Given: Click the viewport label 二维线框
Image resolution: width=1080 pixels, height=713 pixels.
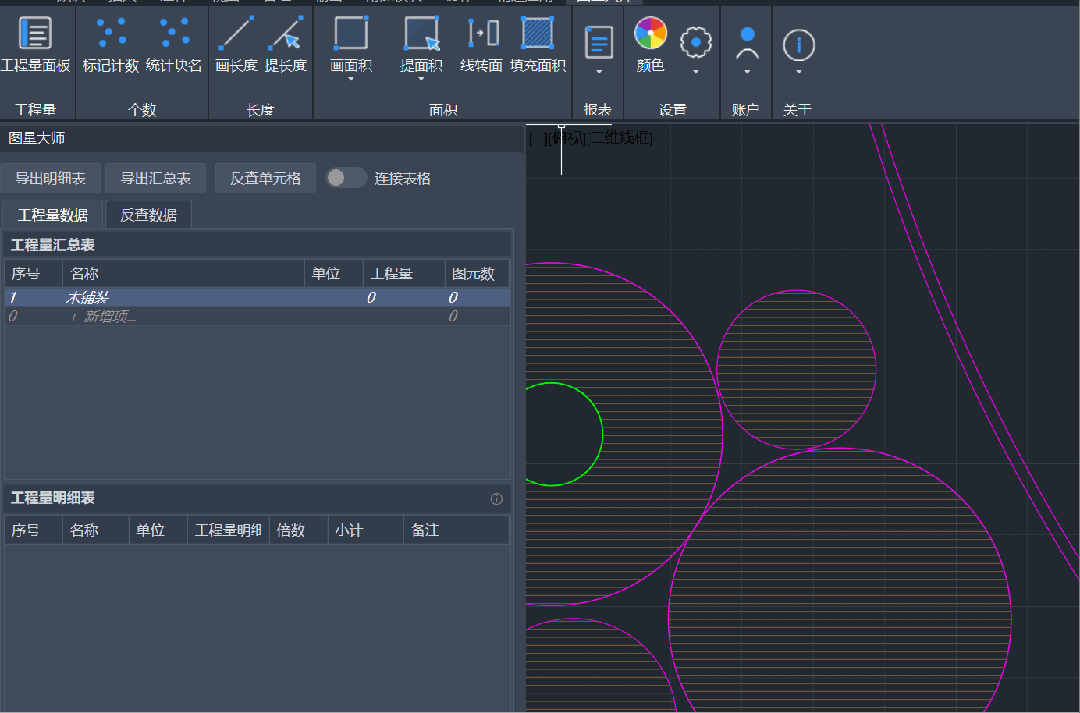Looking at the screenshot, I should tap(620, 138).
